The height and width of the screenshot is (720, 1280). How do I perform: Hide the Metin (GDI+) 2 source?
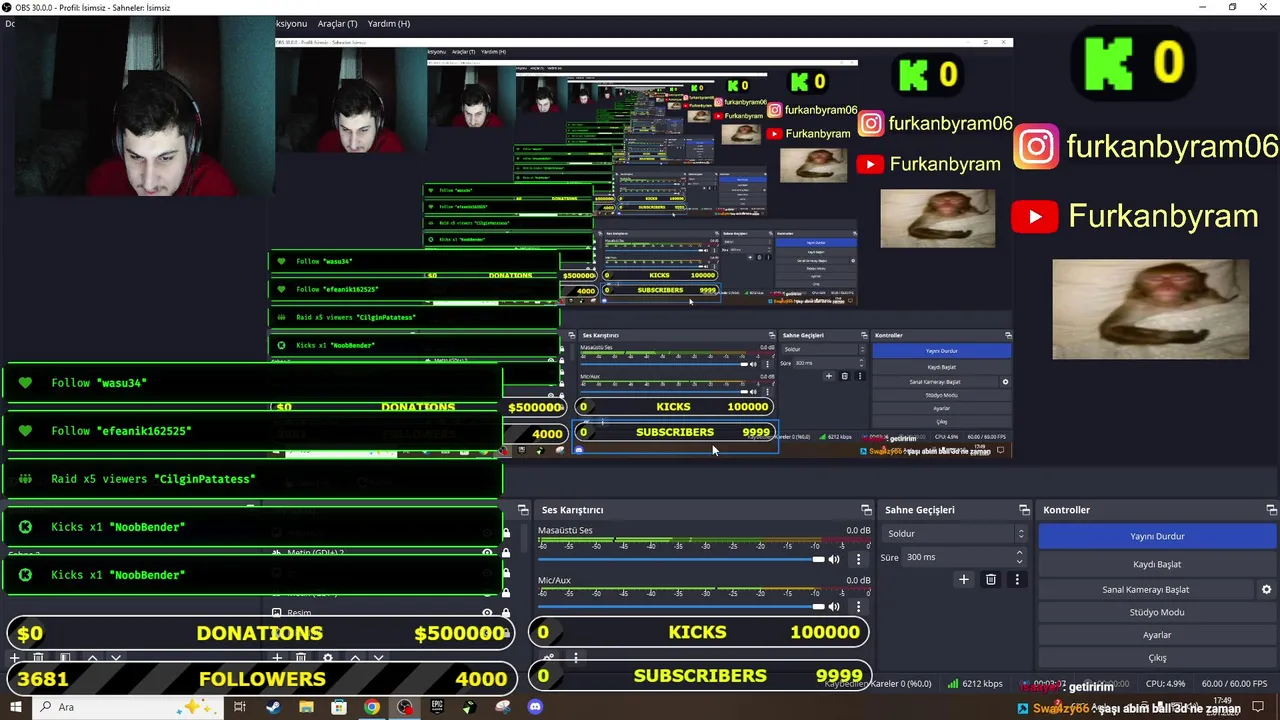tap(488, 553)
